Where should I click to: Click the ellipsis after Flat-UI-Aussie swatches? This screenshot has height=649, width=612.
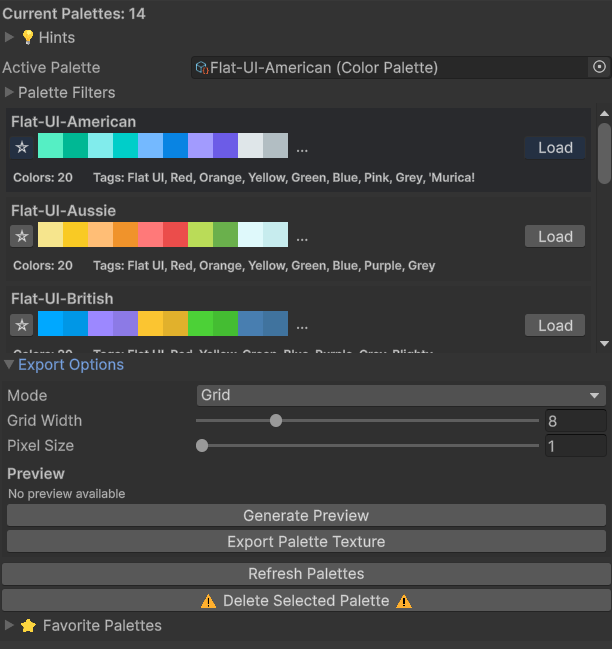(x=302, y=239)
